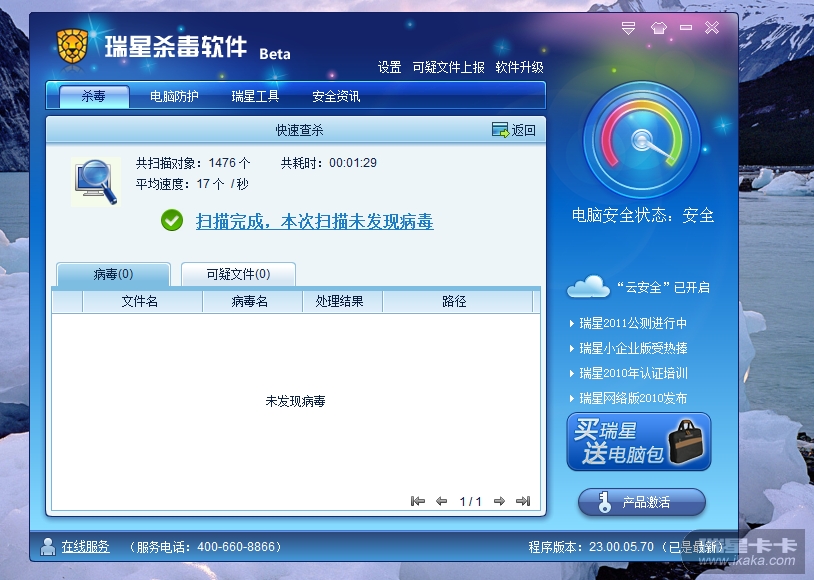Image resolution: width=814 pixels, height=580 pixels.
Task: Click the 产品激活 activation button
Action: click(x=642, y=502)
